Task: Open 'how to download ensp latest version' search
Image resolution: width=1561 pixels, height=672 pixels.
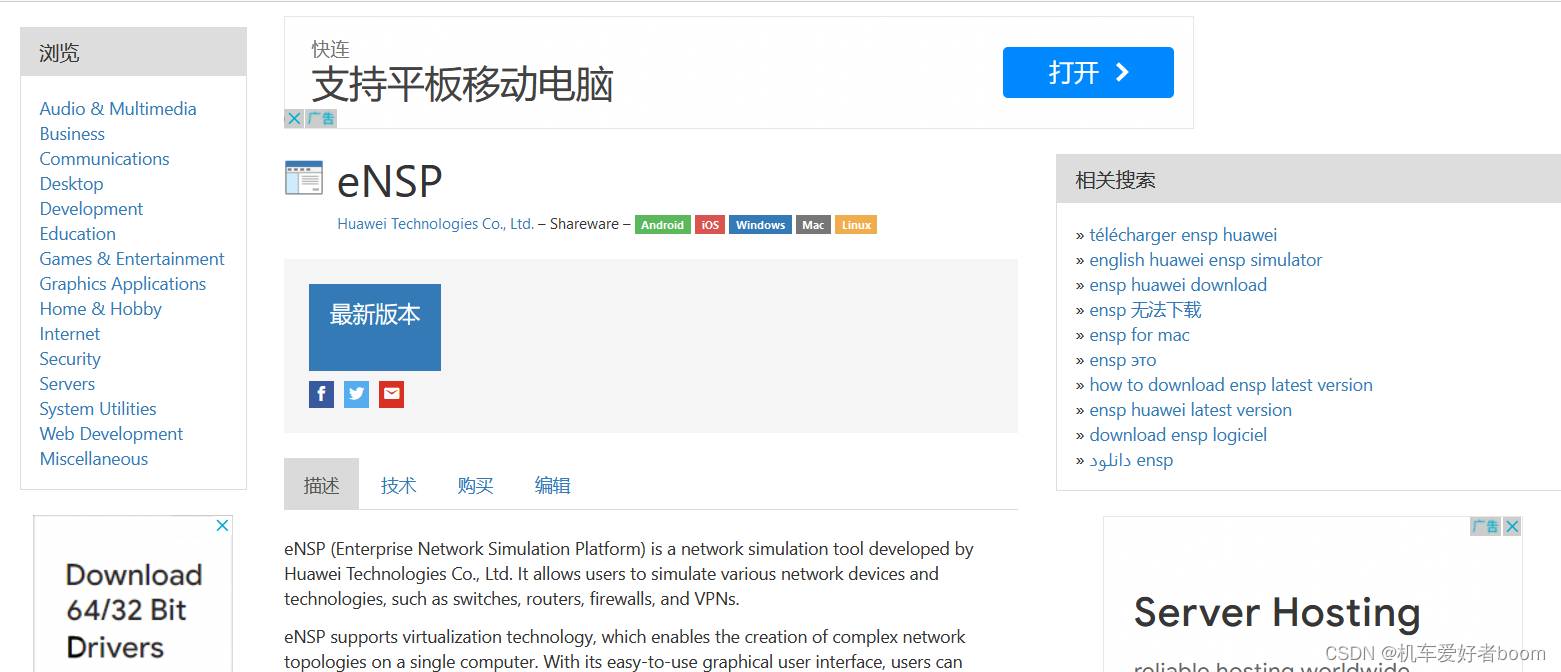Action: point(1231,385)
